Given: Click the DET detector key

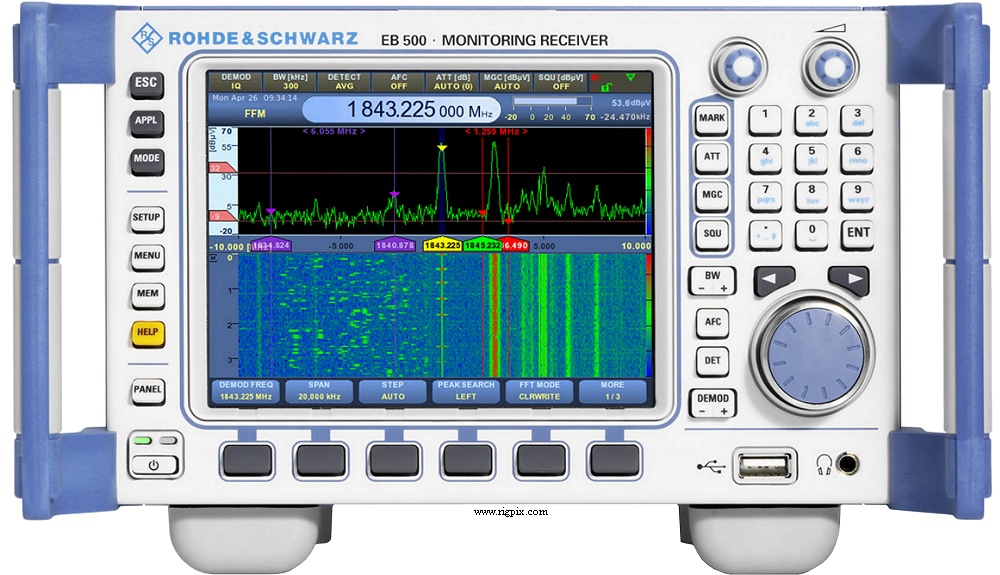Looking at the screenshot, I should (x=712, y=361).
